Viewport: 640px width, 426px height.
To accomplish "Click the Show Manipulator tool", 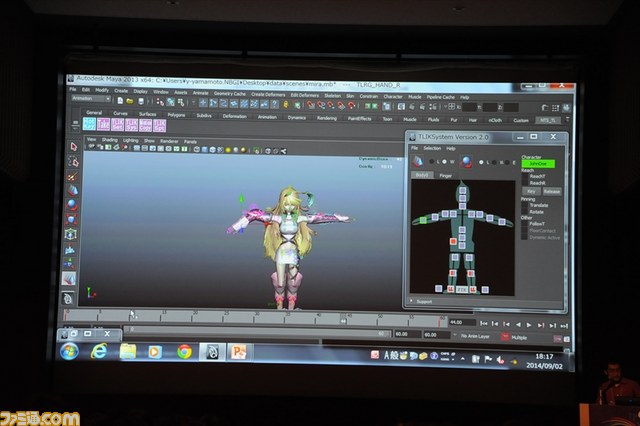I will [x=69, y=263].
